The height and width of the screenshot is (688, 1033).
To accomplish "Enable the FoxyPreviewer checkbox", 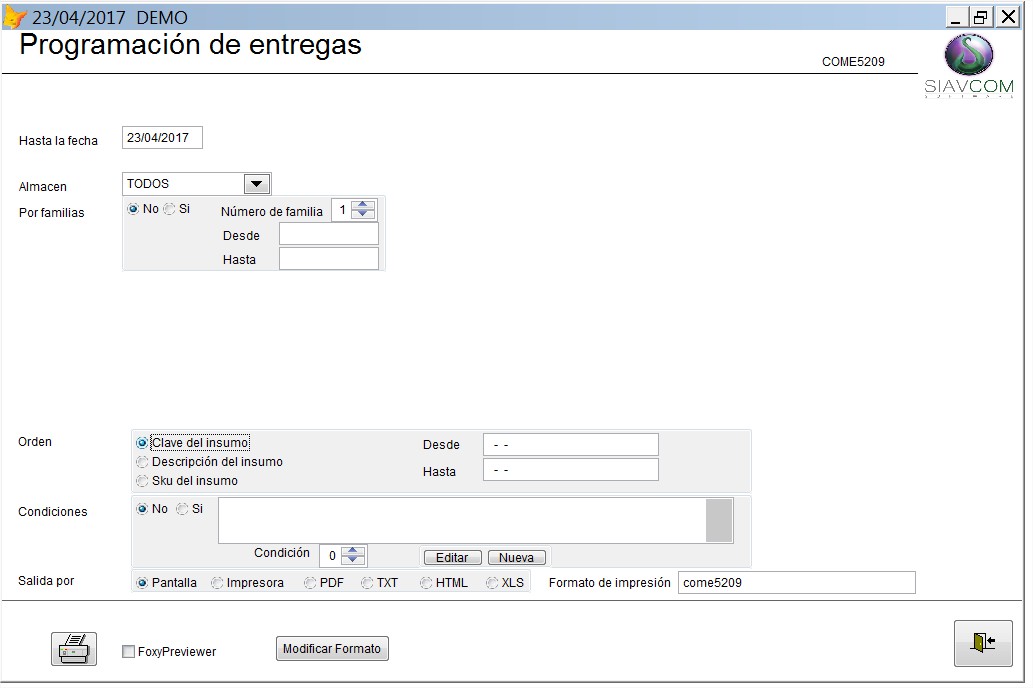I will 128,650.
